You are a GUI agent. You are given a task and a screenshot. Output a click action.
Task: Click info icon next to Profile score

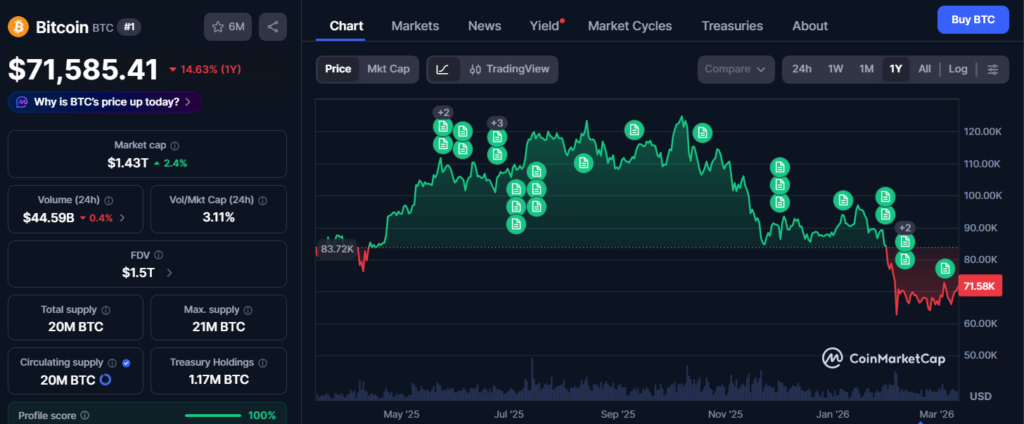pyautogui.click(x=85, y=416)
